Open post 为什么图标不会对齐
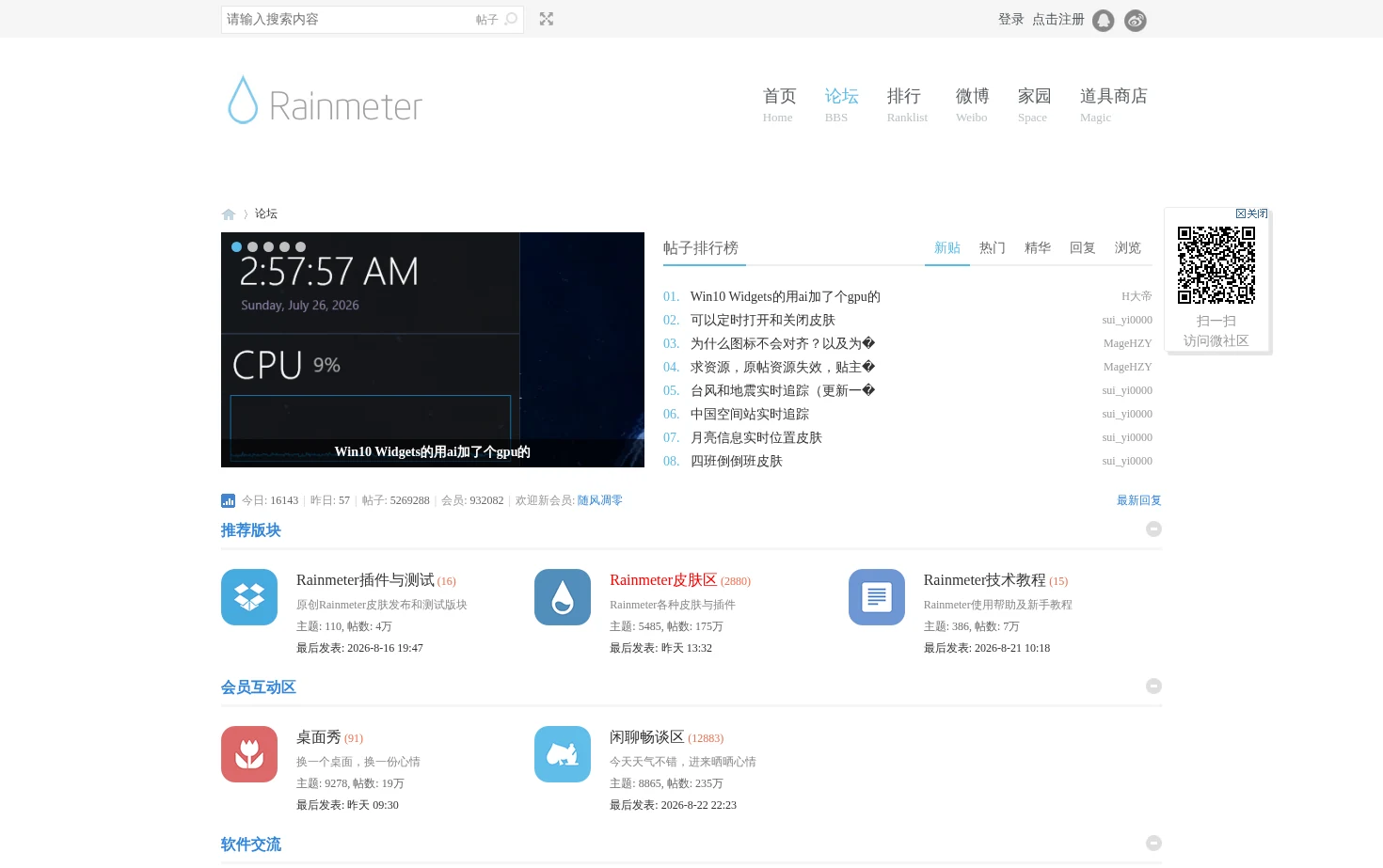Screen dimensions: 1383x868 [783, 344]
